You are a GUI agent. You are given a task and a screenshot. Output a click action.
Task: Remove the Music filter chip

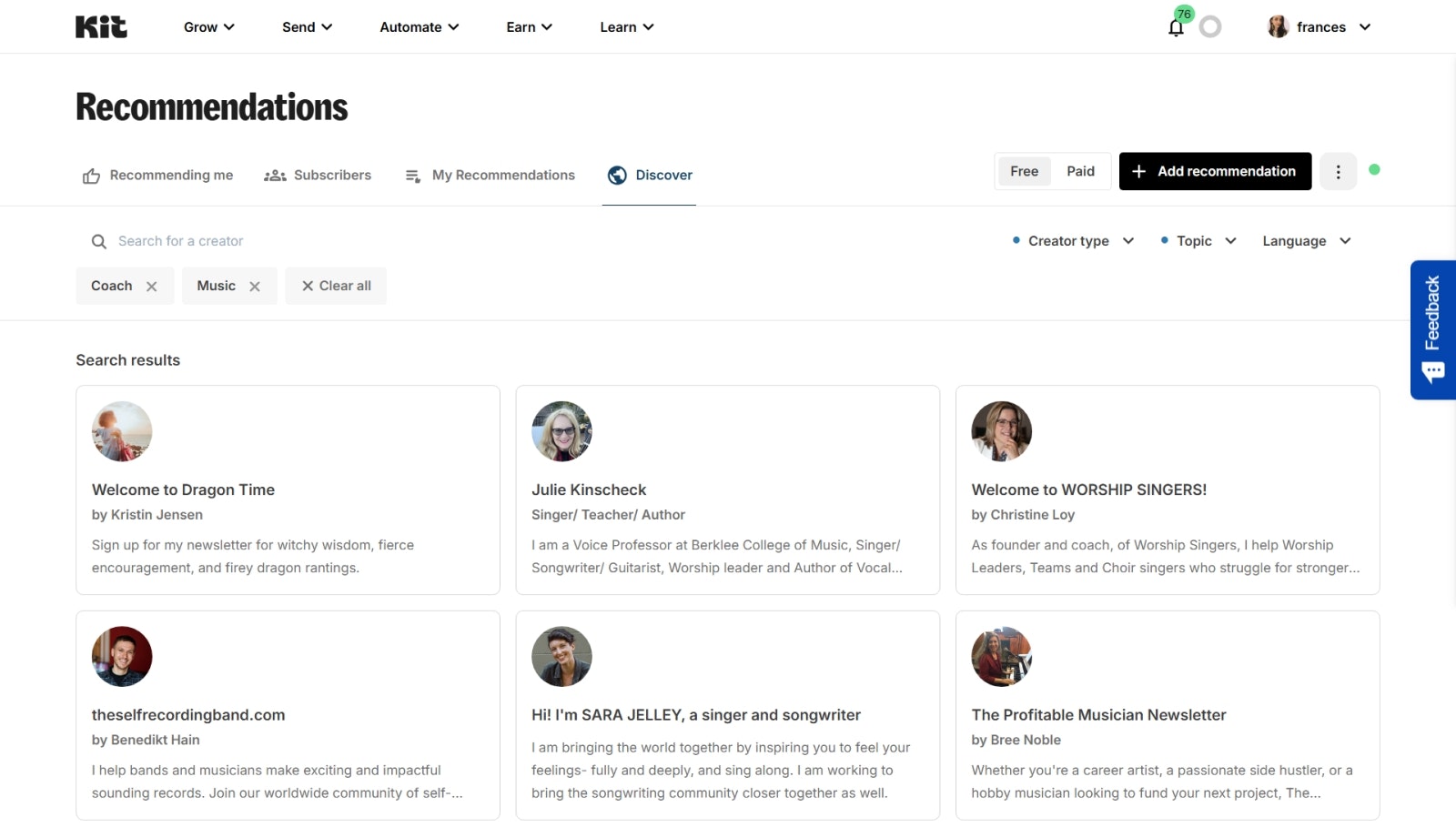coord(255,287)
